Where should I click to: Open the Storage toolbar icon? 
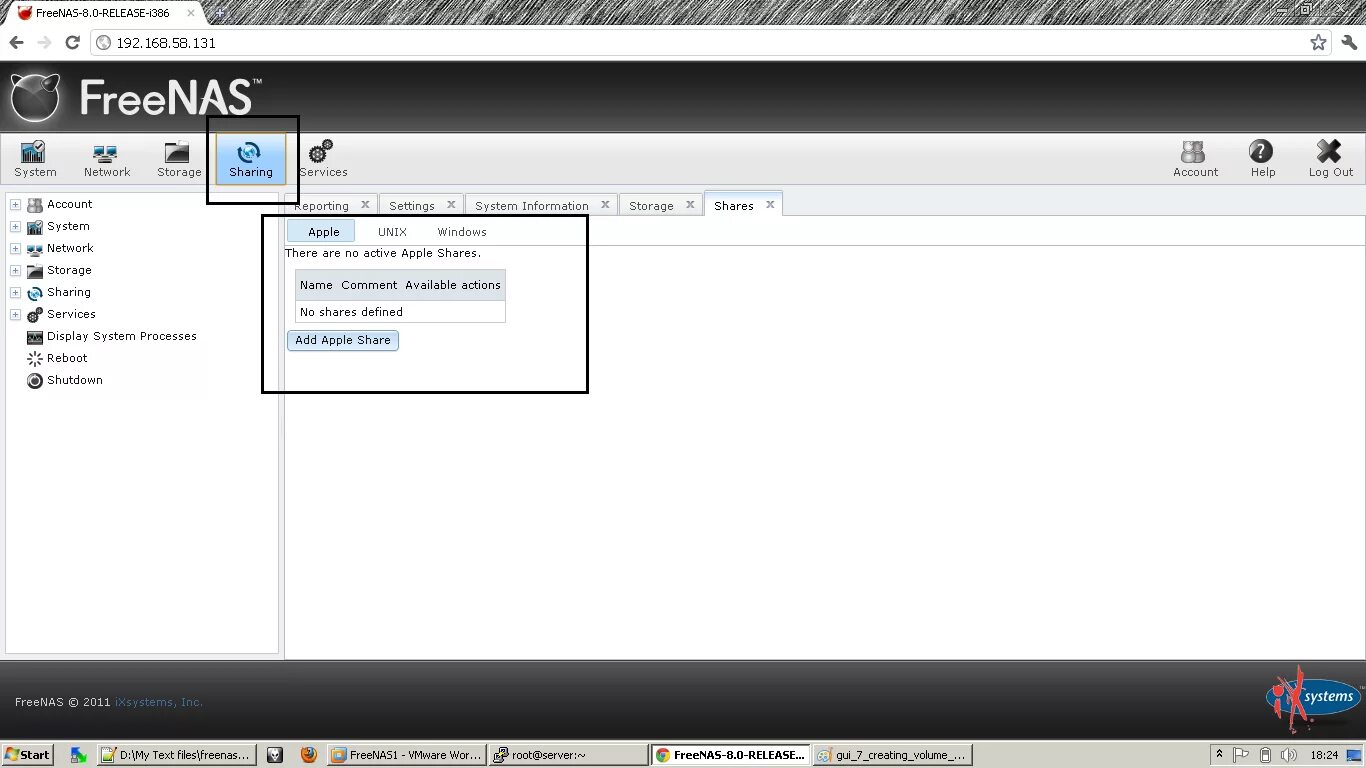[179, 159]
